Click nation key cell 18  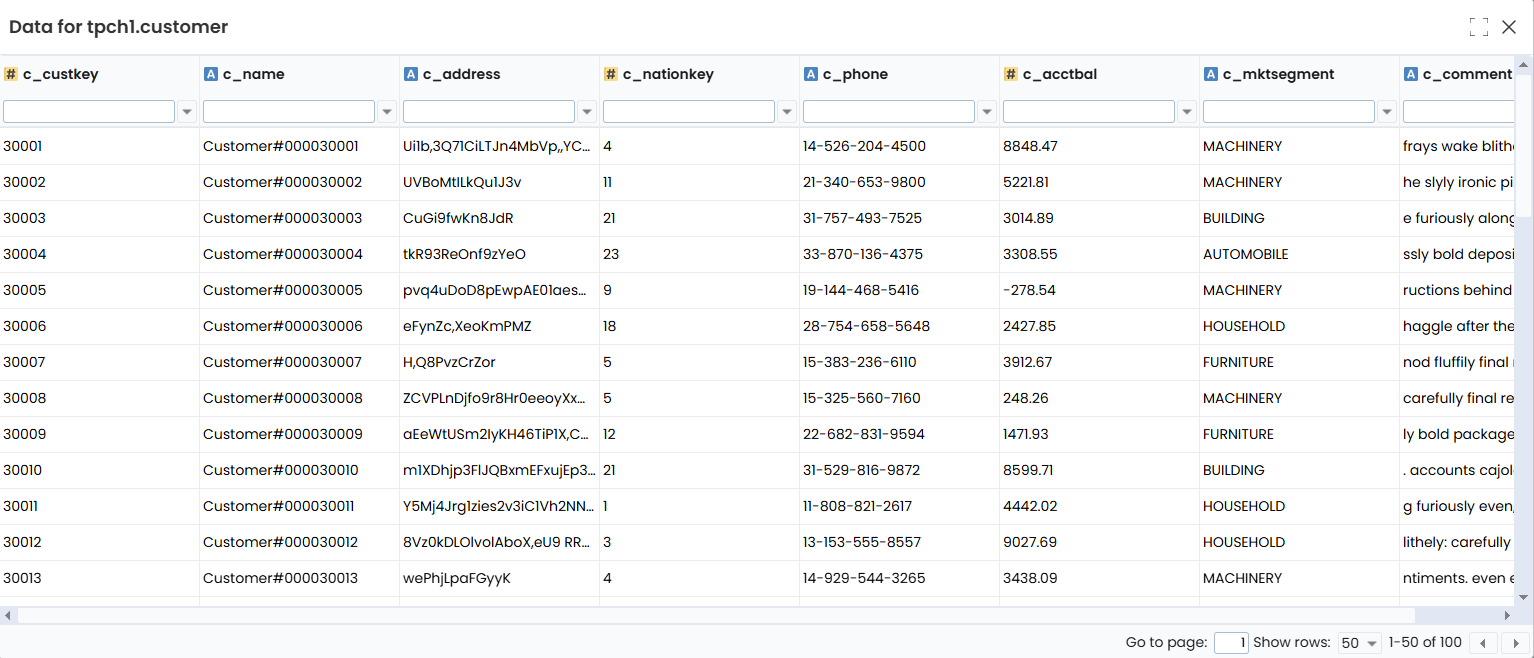(x=700, y=326)
